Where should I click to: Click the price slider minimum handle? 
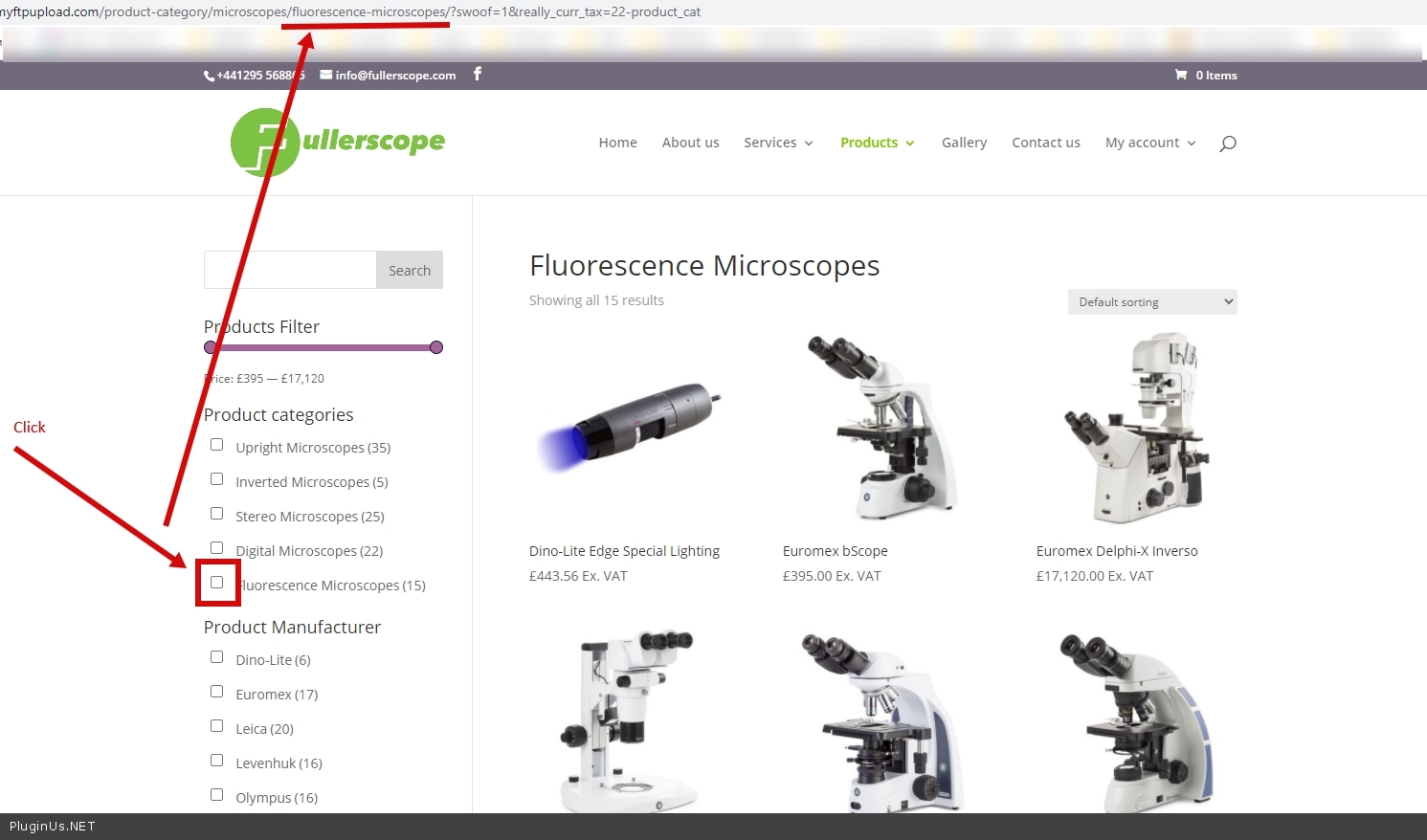(x=211, y=347)
